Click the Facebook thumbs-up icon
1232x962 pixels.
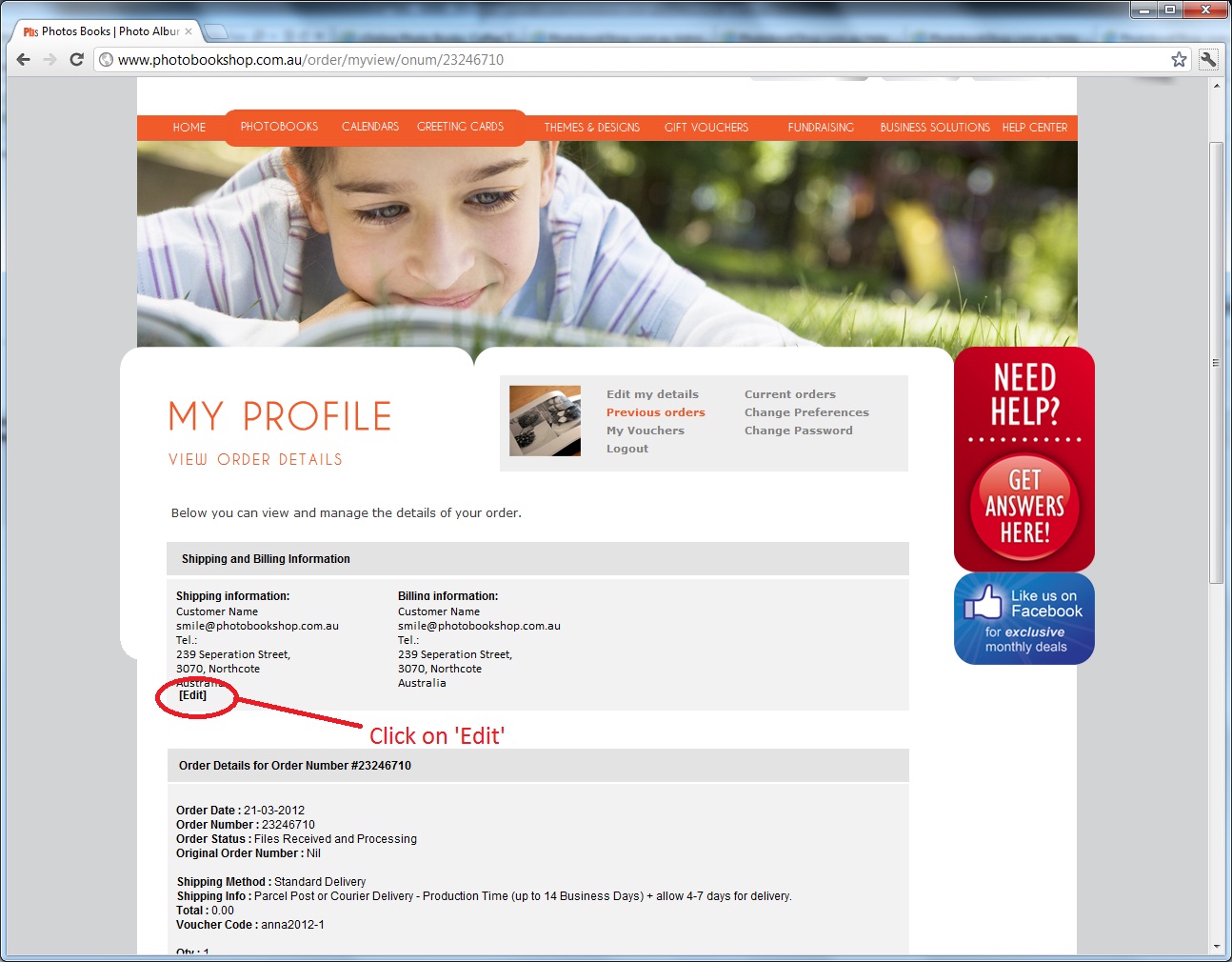(984, 602)
